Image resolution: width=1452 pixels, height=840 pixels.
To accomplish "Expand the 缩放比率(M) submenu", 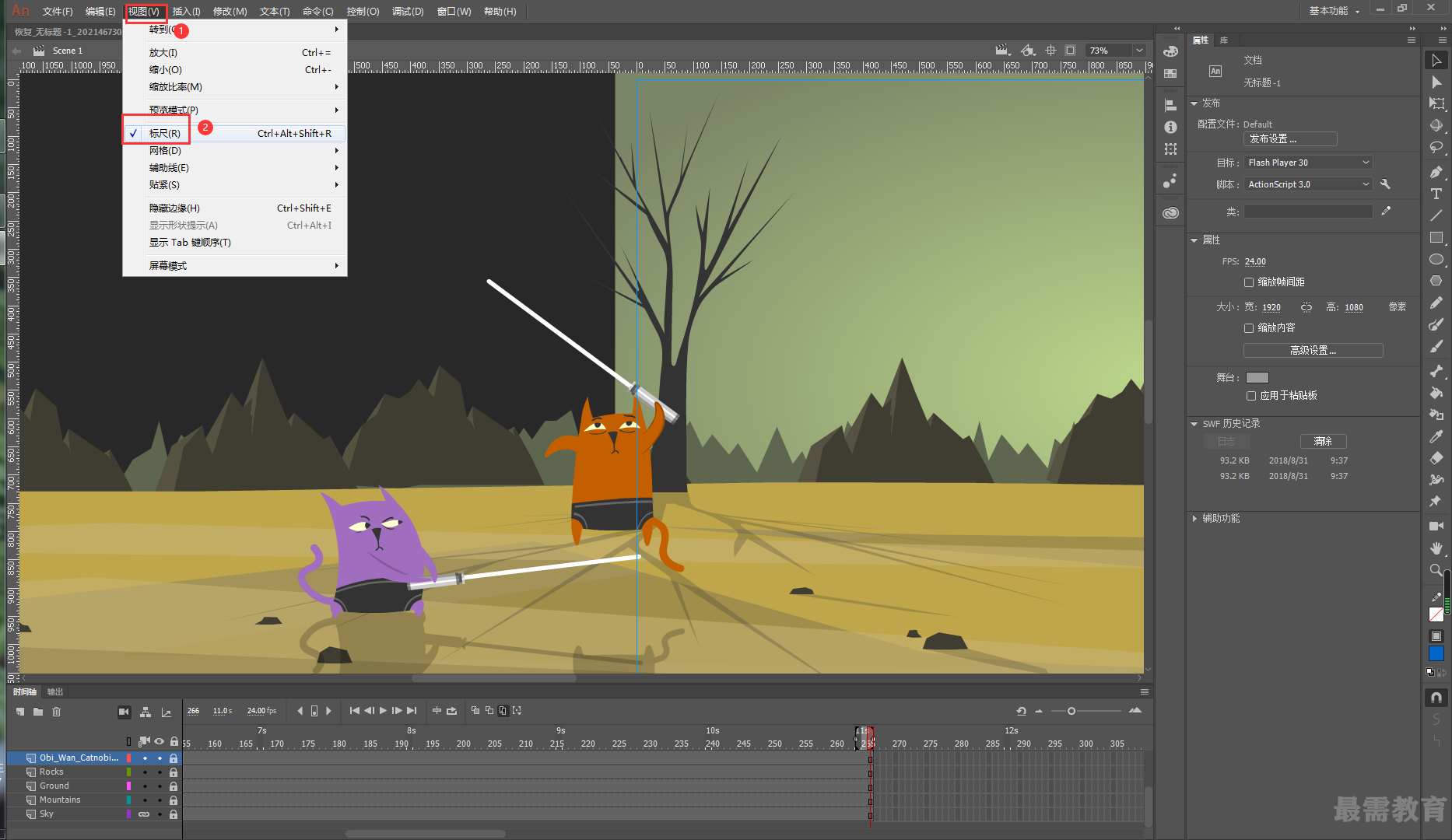I will pyautogui.click(x=234, y=86).
